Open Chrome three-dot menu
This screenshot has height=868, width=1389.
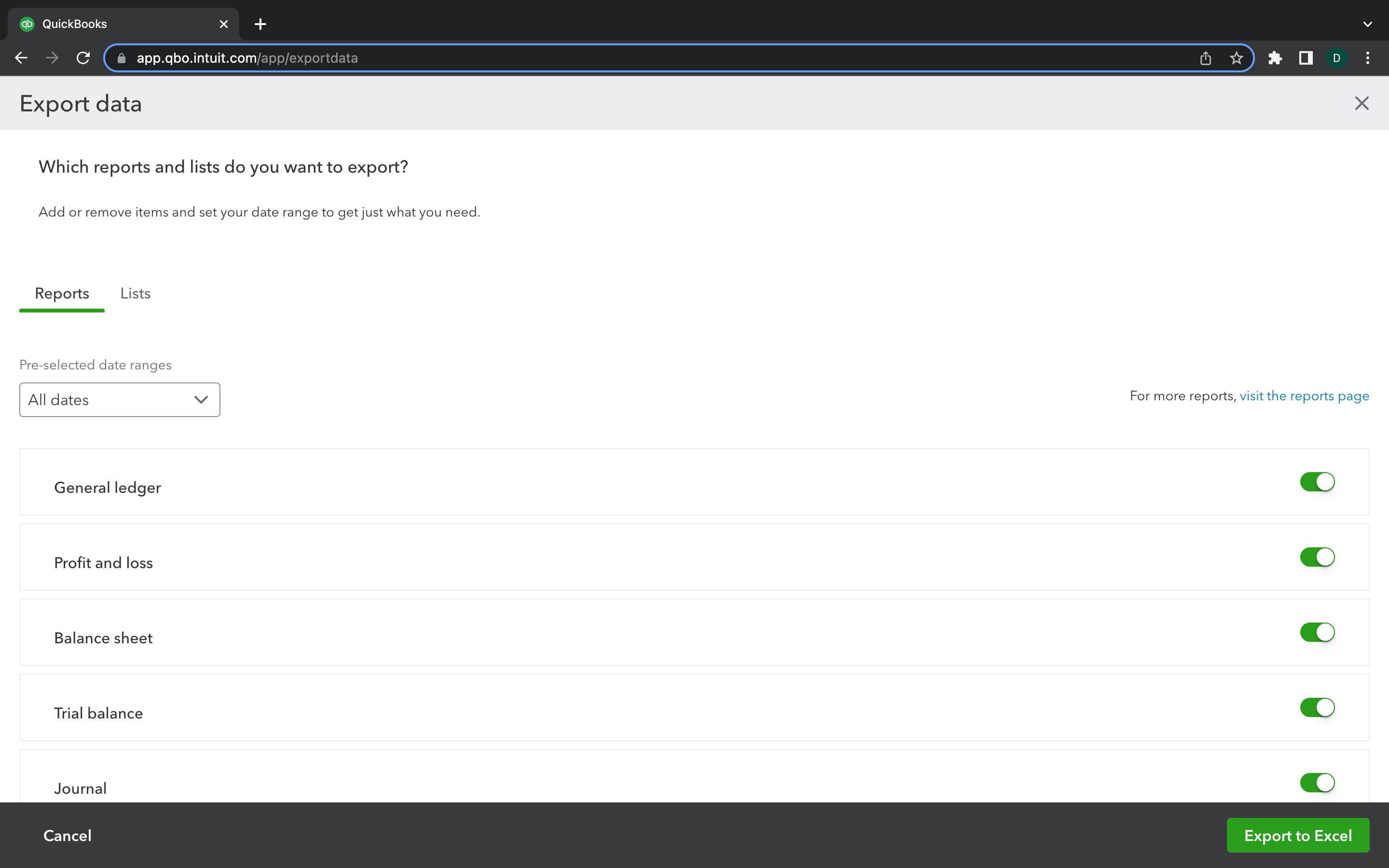pos(1368,58)
